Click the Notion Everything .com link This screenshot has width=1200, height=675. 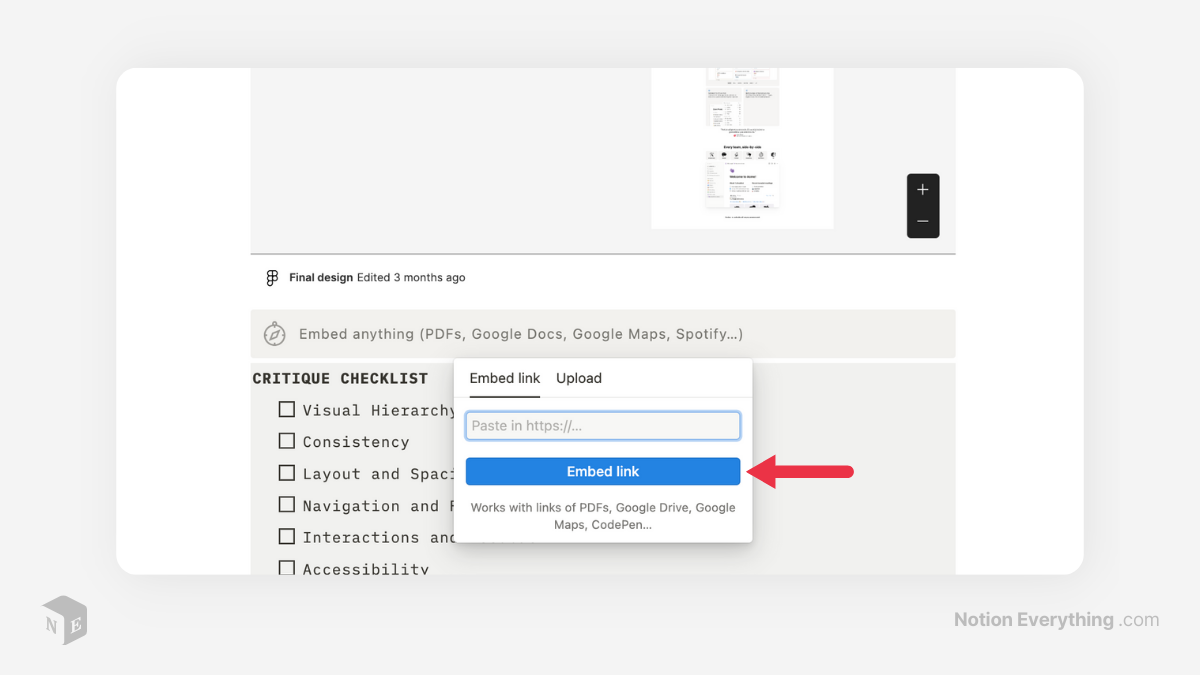coord(1055,619)
